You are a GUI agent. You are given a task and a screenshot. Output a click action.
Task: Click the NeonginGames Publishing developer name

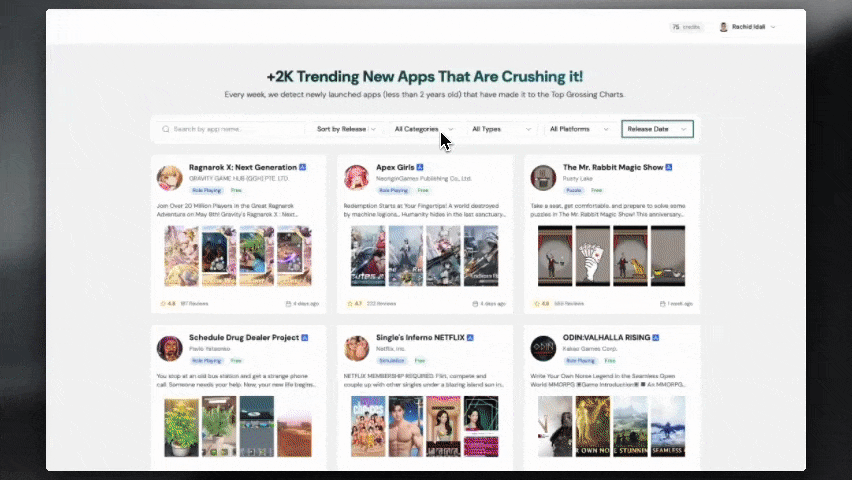424,179
